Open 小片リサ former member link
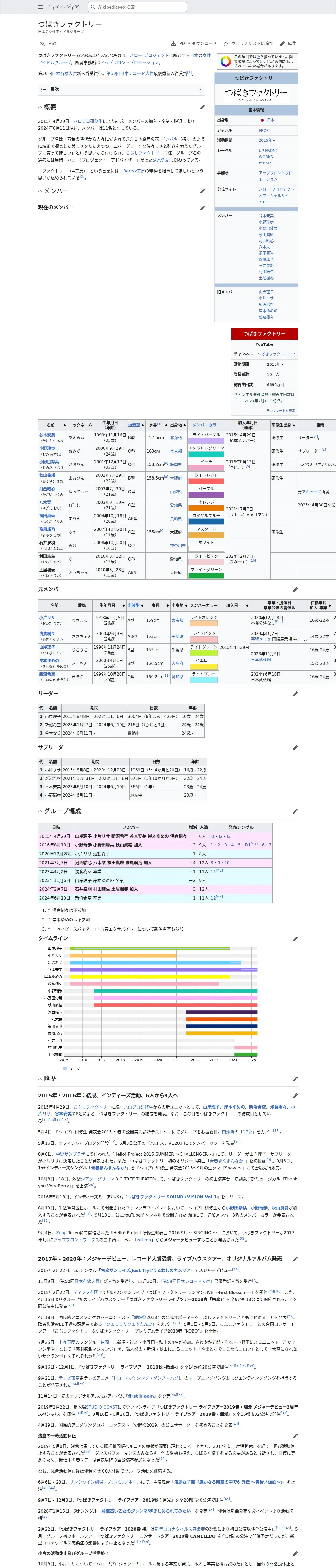336x1568 pixels. 47,617
